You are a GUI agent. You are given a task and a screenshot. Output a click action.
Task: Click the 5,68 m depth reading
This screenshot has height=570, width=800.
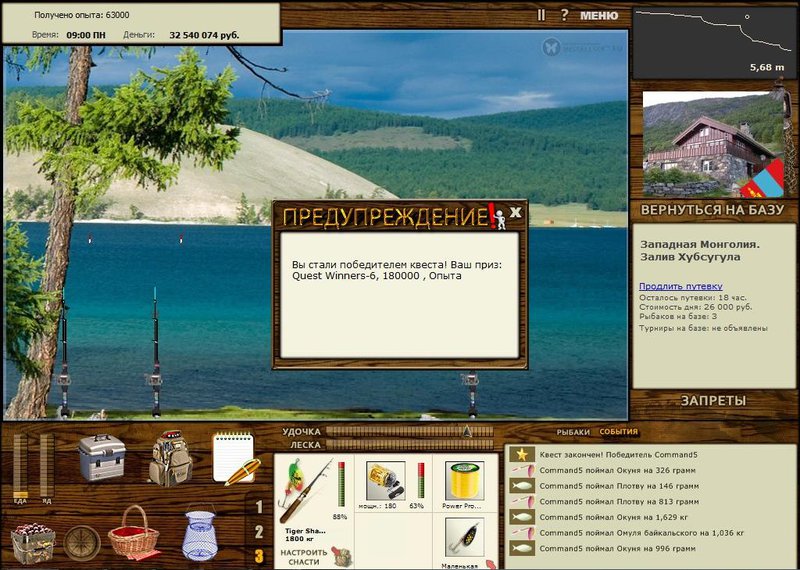(767, 67)
